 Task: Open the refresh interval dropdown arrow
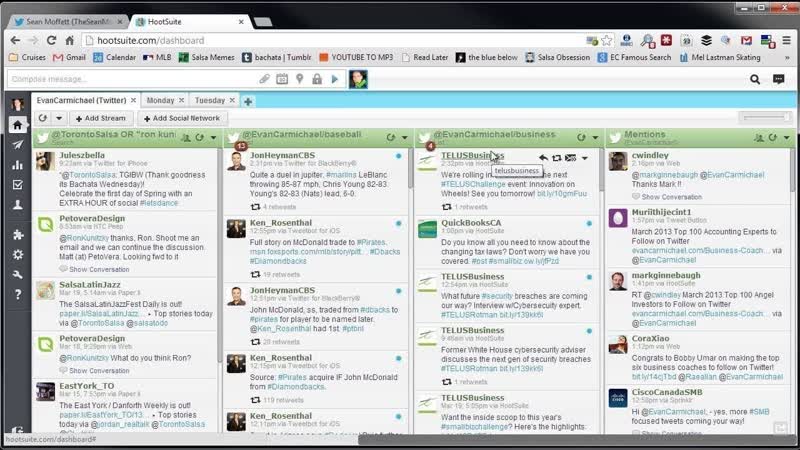tap(59, 118)
